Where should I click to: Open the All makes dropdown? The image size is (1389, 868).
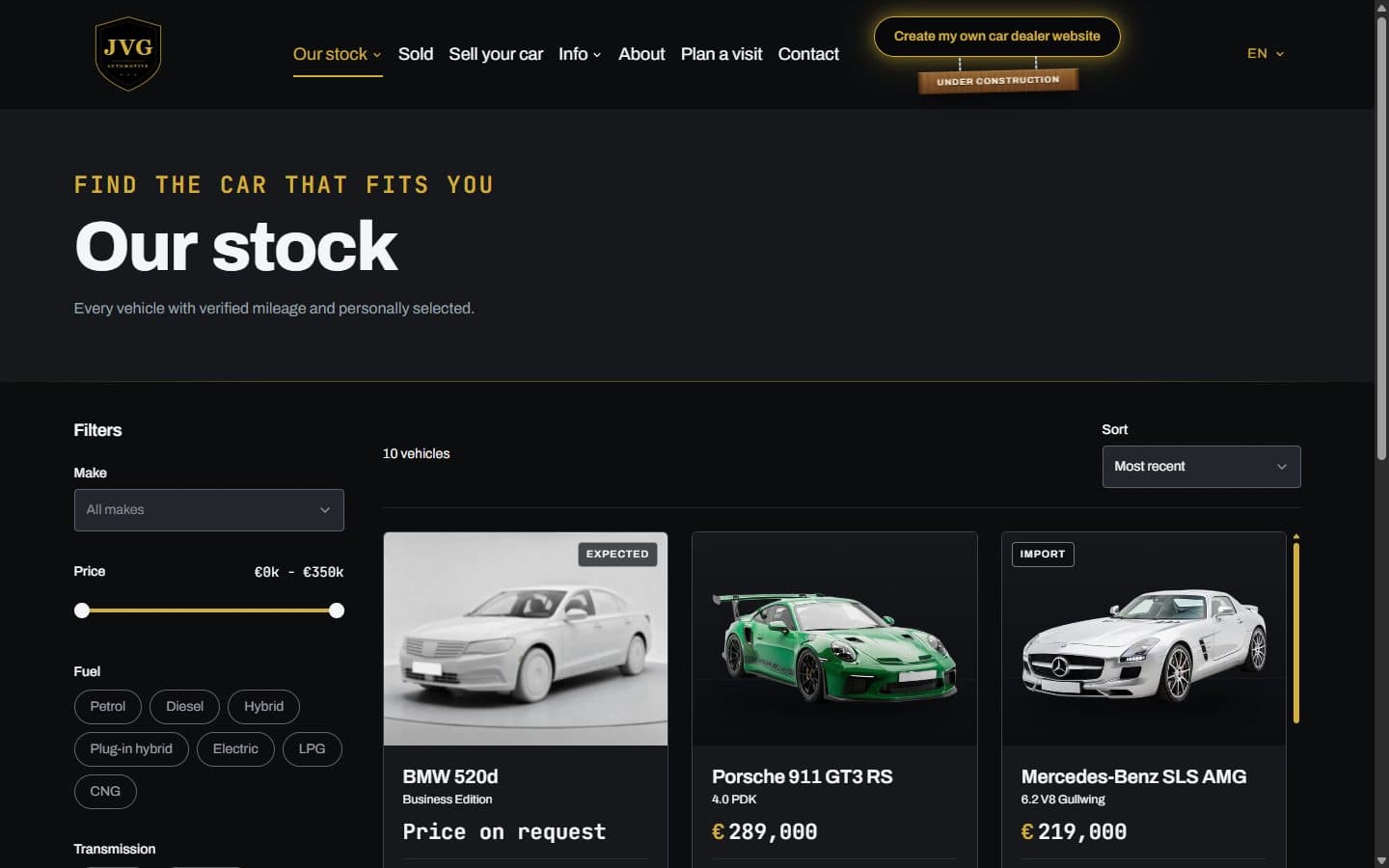click(x=209, y=510)
